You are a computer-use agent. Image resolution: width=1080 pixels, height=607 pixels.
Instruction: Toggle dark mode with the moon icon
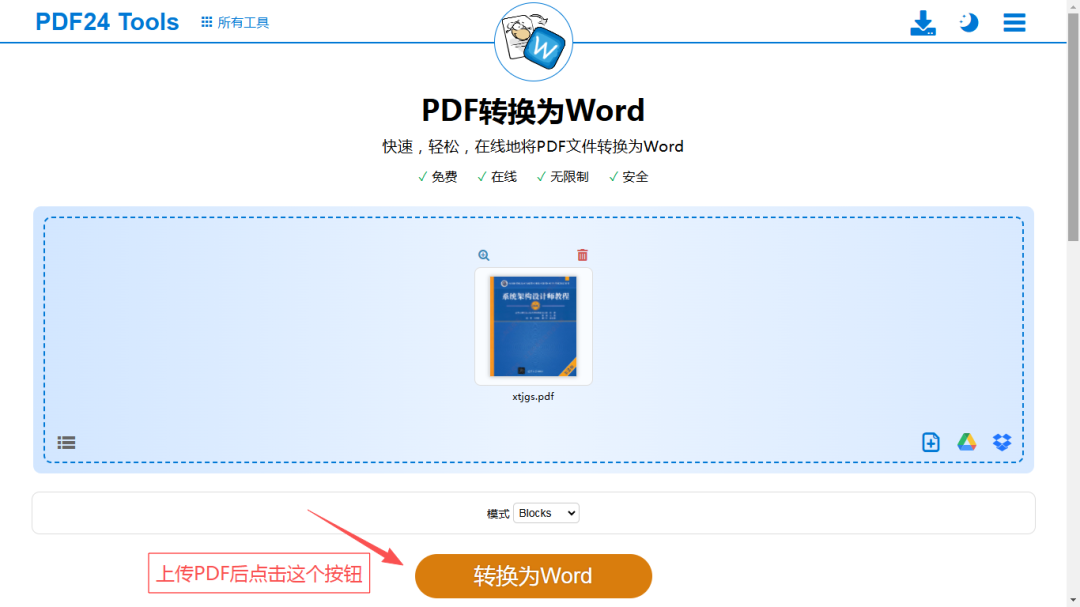(x=968, y=22)
